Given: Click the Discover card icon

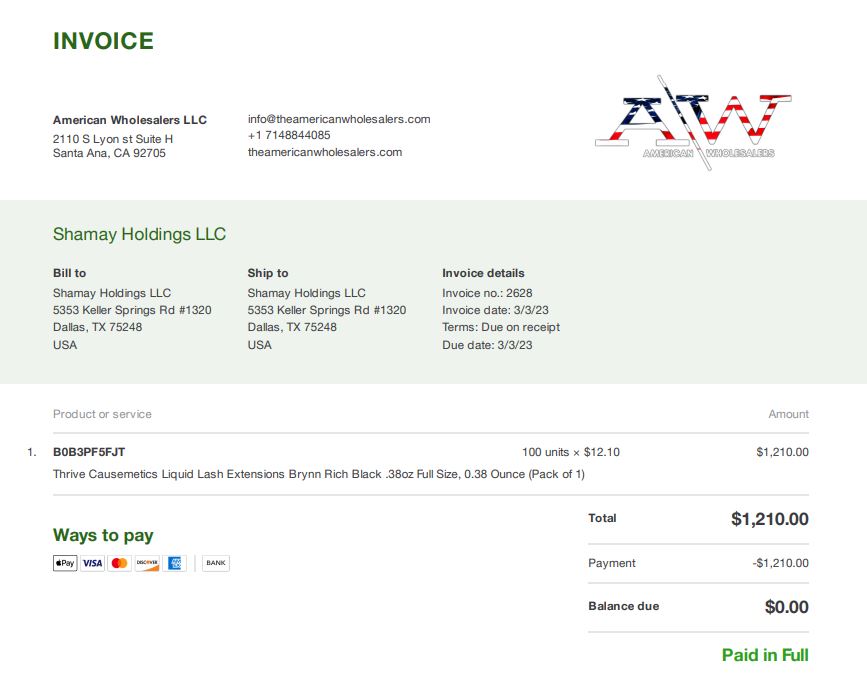Looking at the screenshot, I should pos(147,563).
